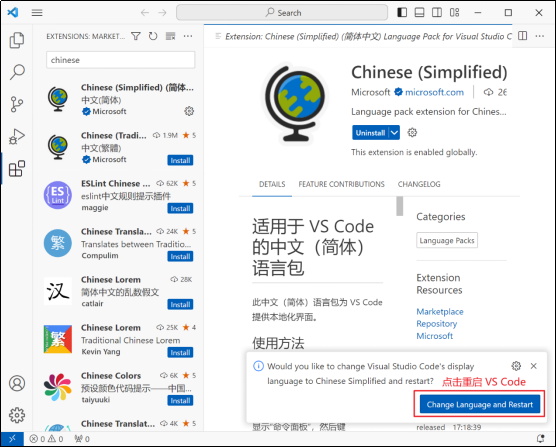Viewport: 556px width, 448px height.
Task: Switch to the Feature Contributions tab
Action: (x=341, y=184)
